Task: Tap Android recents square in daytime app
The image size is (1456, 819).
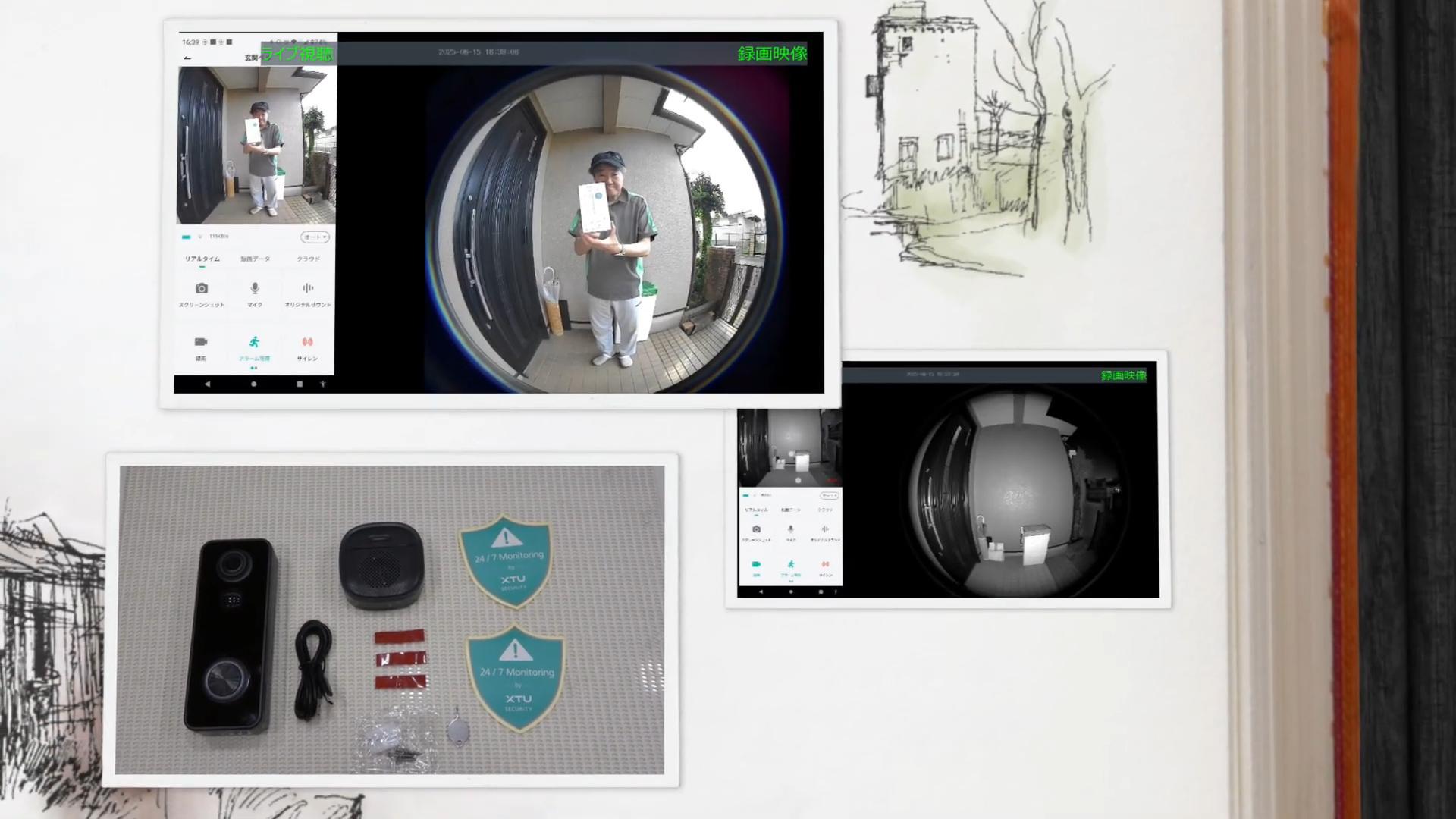Action: coord(300,384)
